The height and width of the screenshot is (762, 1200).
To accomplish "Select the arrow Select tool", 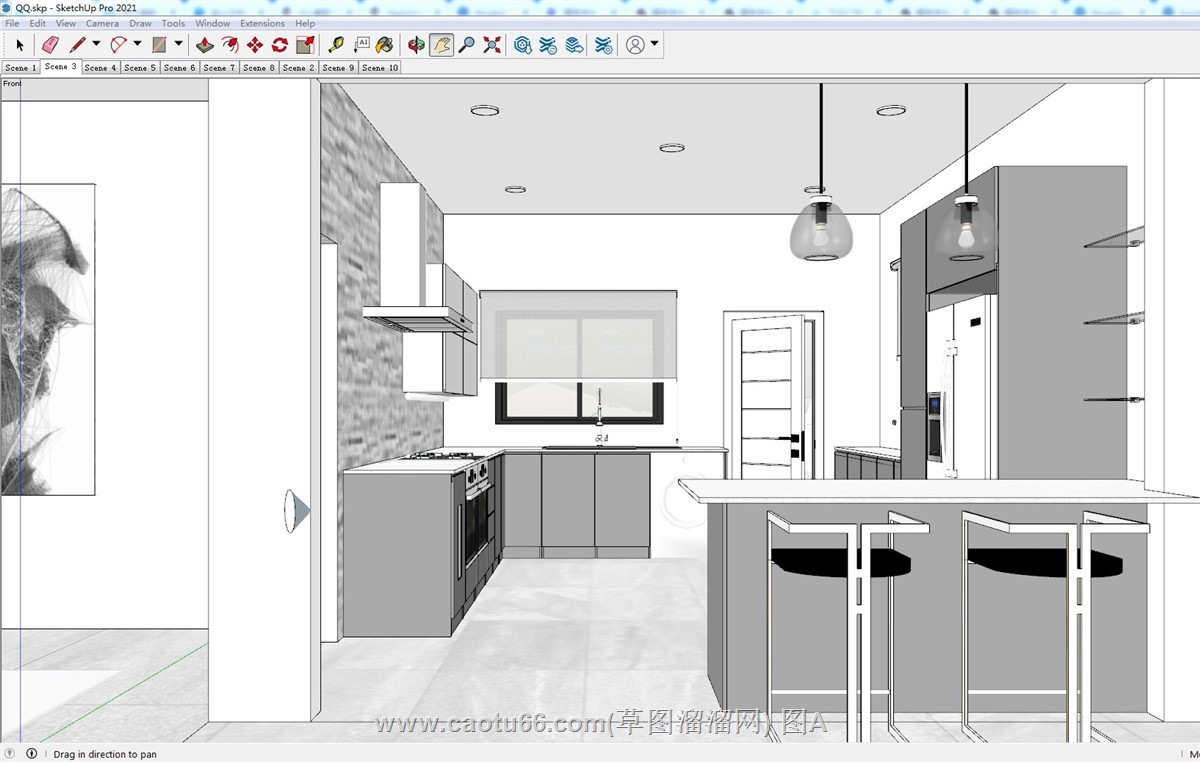I will pos(19,45).
